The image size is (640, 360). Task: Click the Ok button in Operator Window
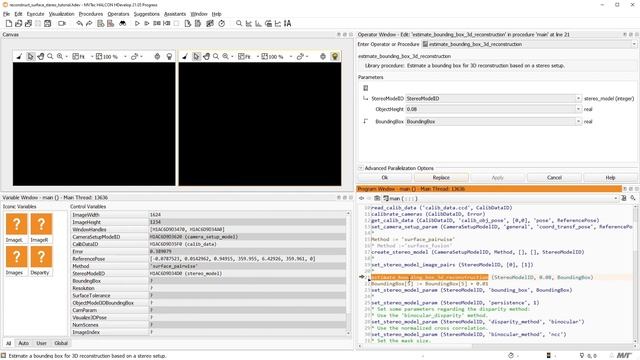(385, 178)
